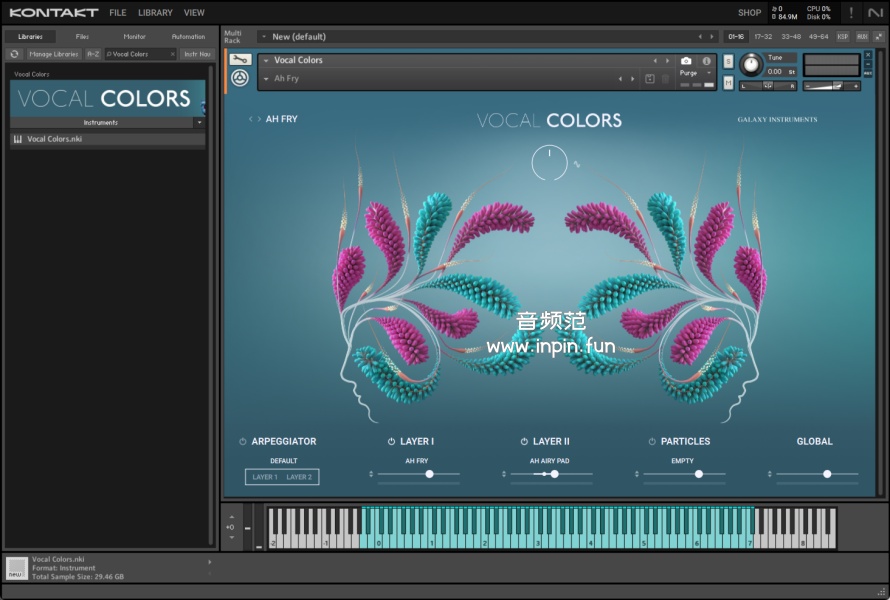Click the Layer I volume slider handle

429,474
